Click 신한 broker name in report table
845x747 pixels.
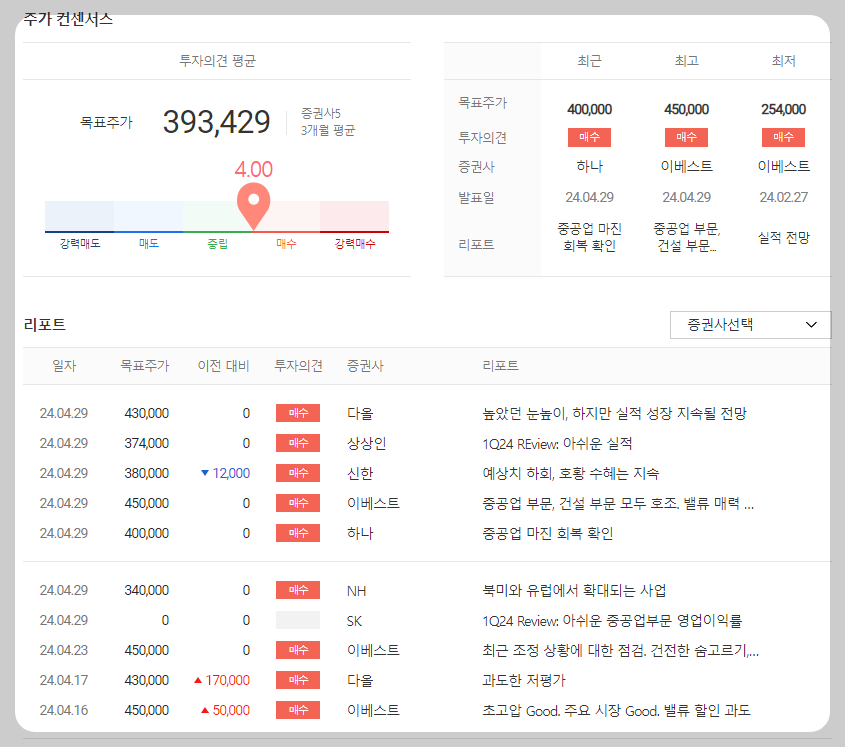360,473
